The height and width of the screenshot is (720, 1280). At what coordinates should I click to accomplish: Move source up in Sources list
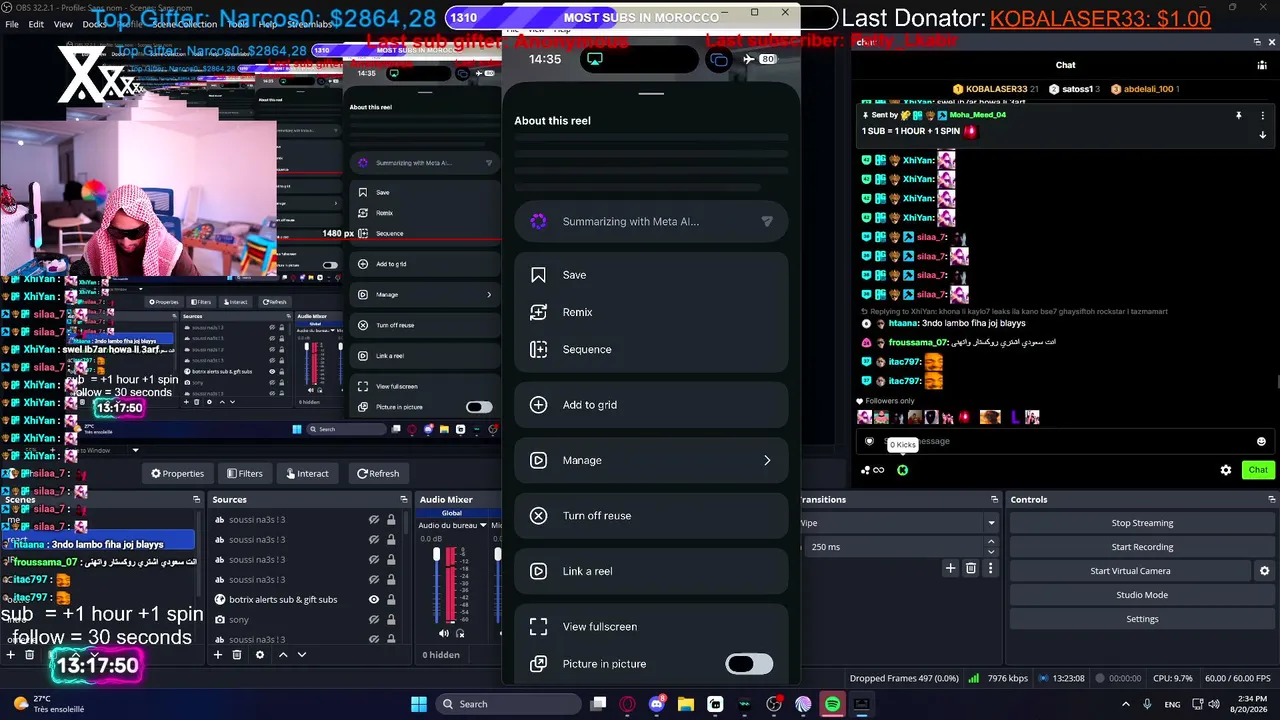(x=283, y=655)
